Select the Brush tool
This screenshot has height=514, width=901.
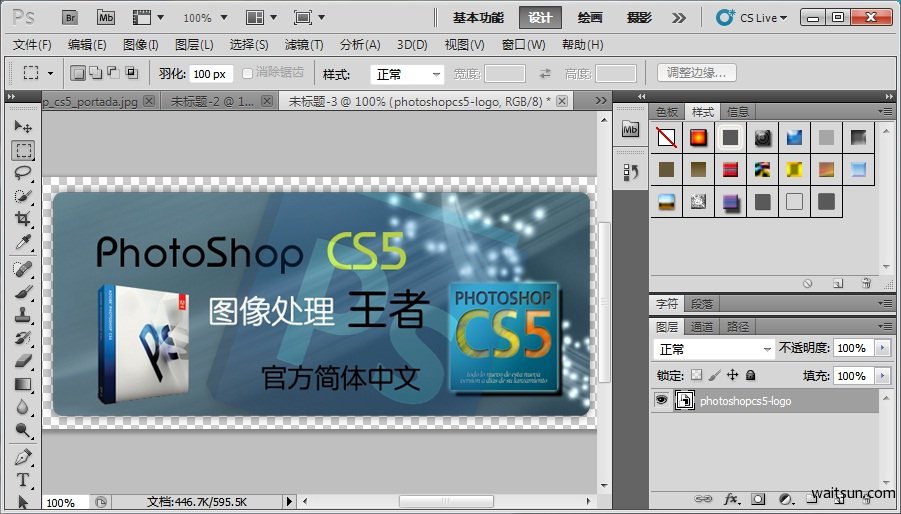point(23,292)
